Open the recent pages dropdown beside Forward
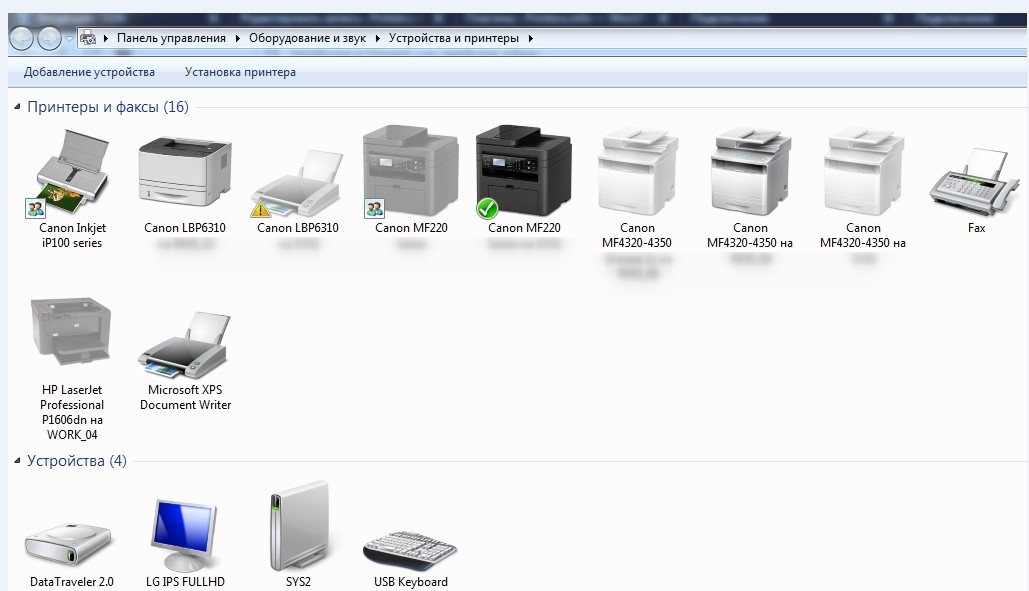 pyautogui.click(x=70, y=39)
